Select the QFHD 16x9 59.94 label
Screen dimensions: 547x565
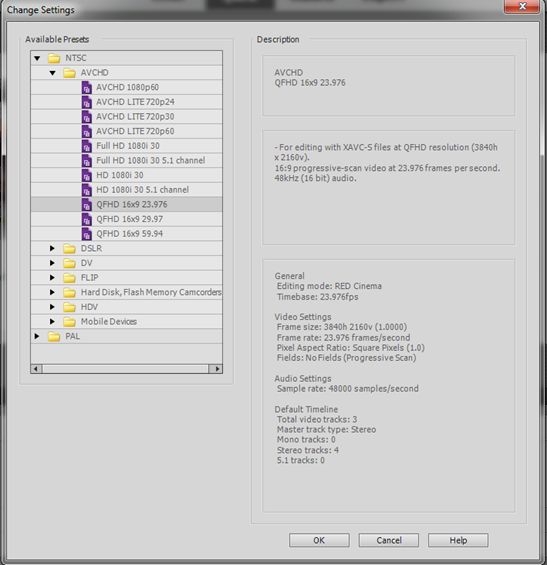[130, 234]
